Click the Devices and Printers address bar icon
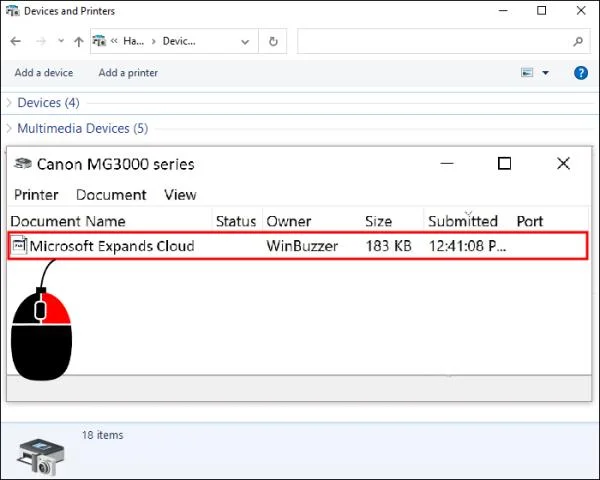This screenshot has width=600, height=480. (x=99, y=41)
